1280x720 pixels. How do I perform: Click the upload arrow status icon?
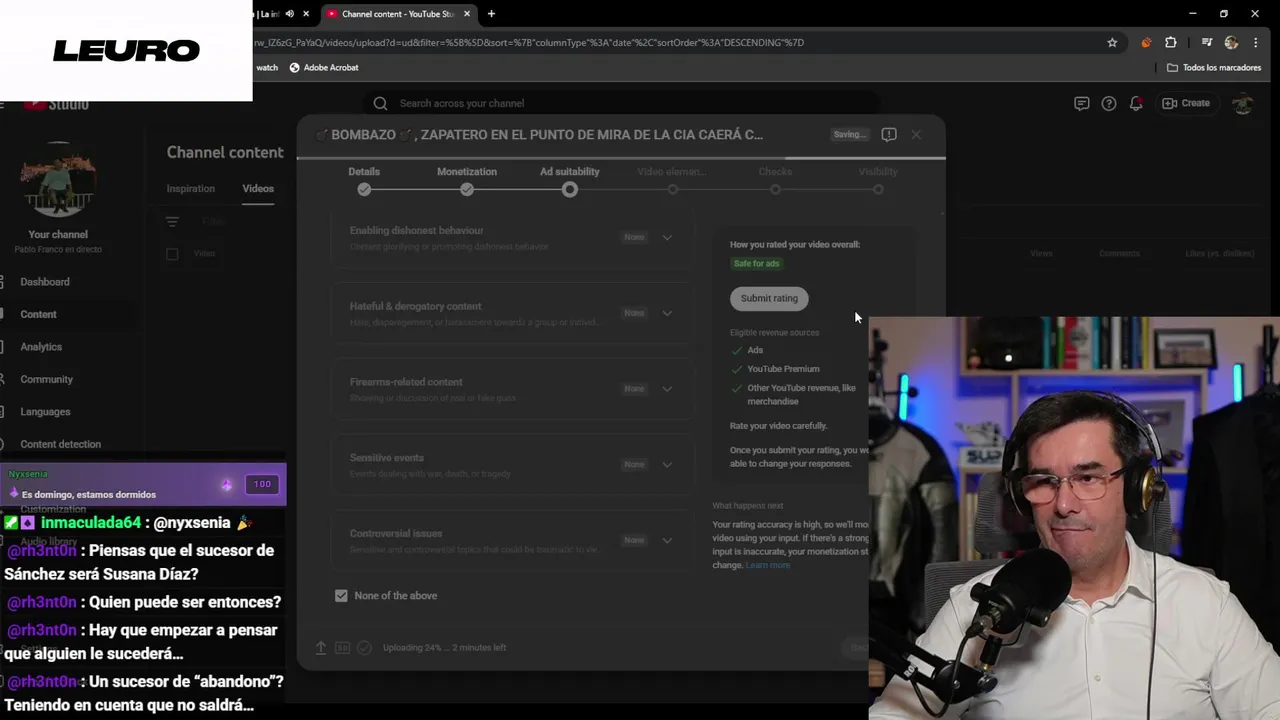point(321,647)
